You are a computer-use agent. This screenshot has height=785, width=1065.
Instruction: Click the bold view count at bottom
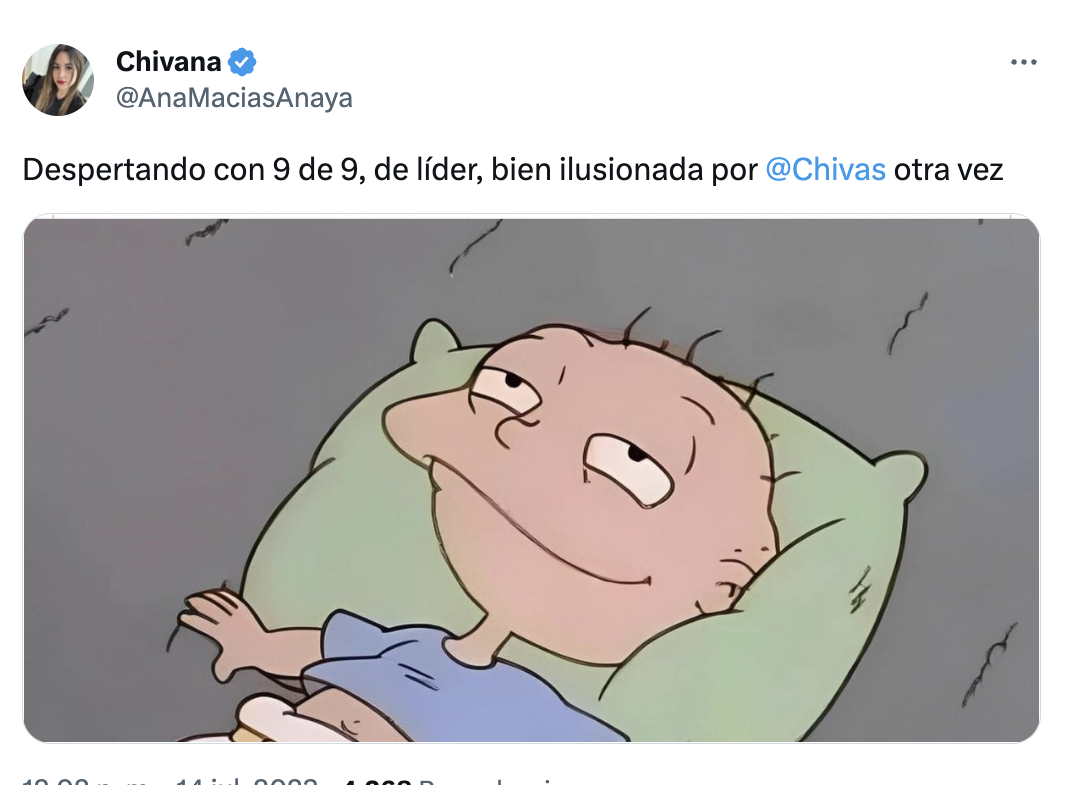pos(376,781)
